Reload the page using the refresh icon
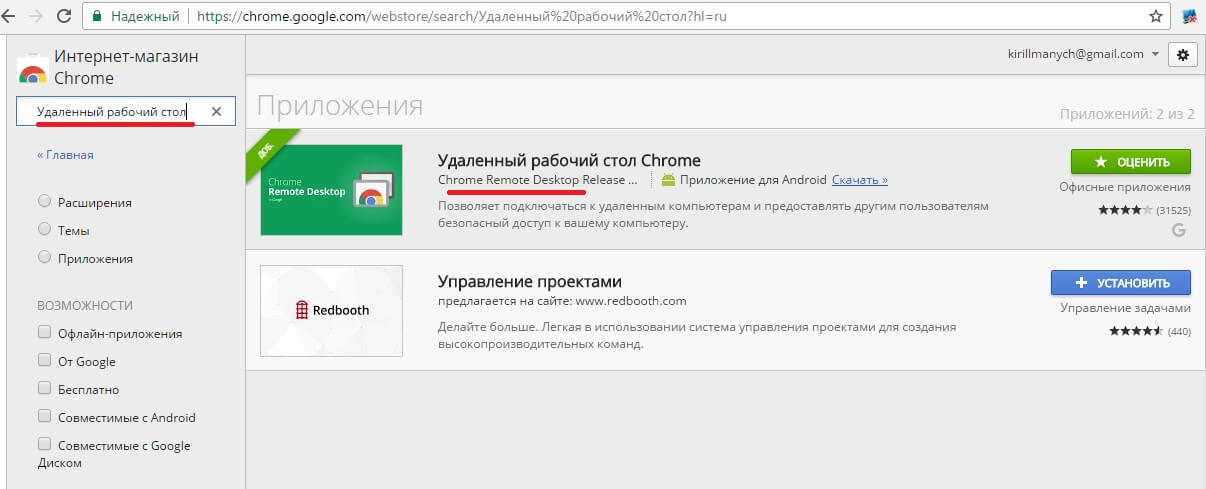This screenshot has width=1206, height=489. (64, 16)
